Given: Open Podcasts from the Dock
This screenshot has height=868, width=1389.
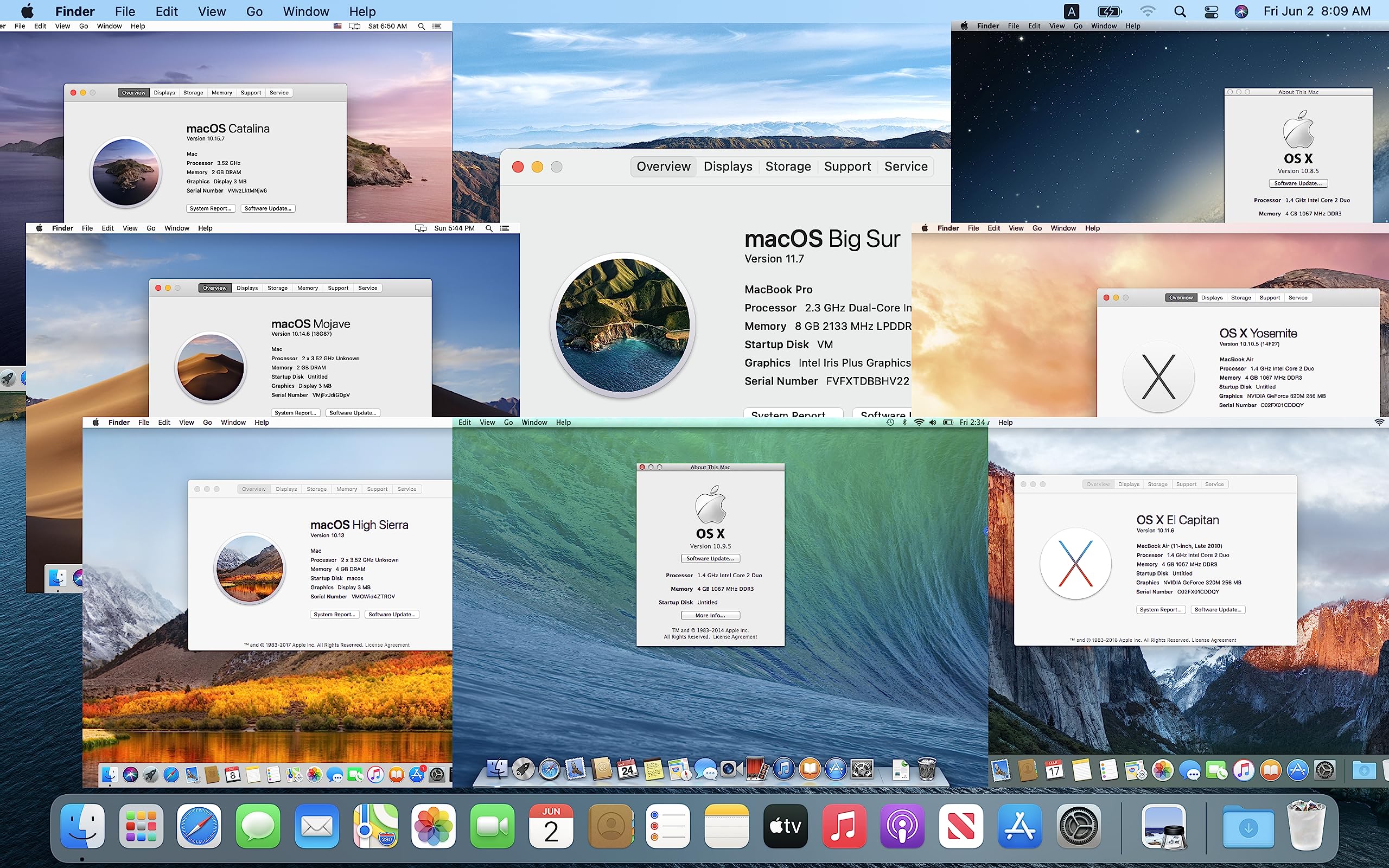Looking at the screenshot, I should (903, 827).
